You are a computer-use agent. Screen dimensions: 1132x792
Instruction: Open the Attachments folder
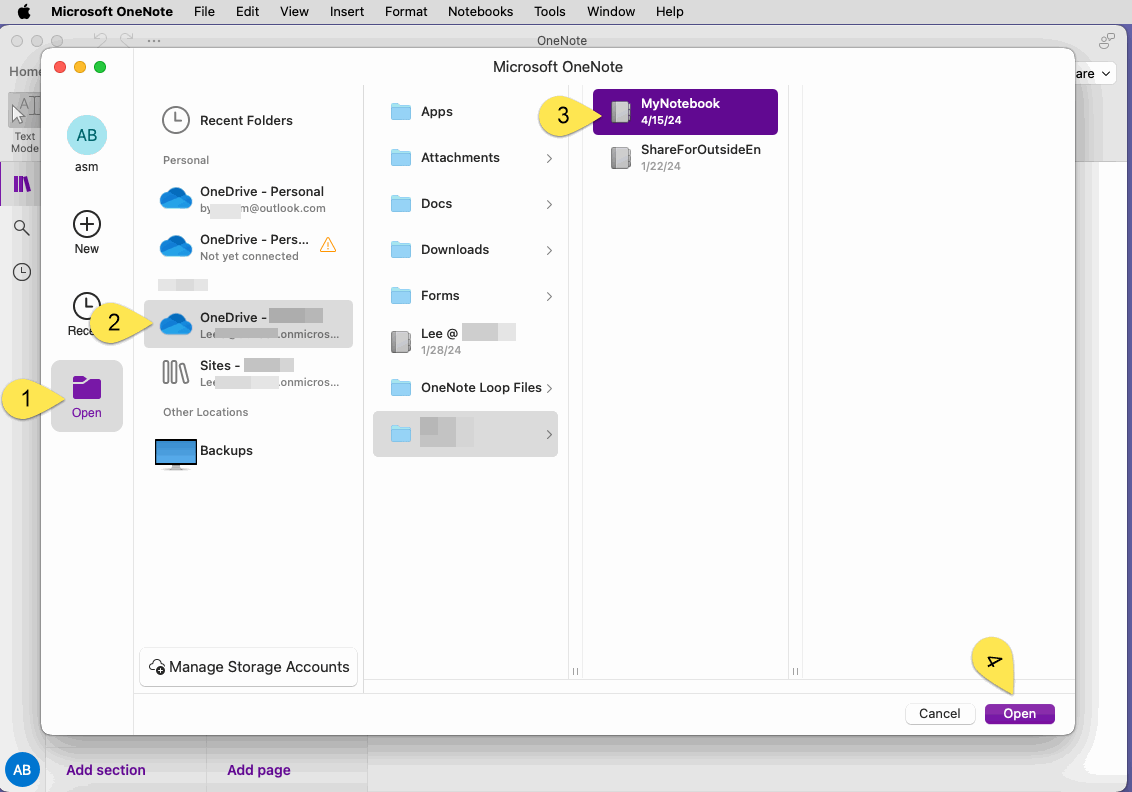[465, 158]
